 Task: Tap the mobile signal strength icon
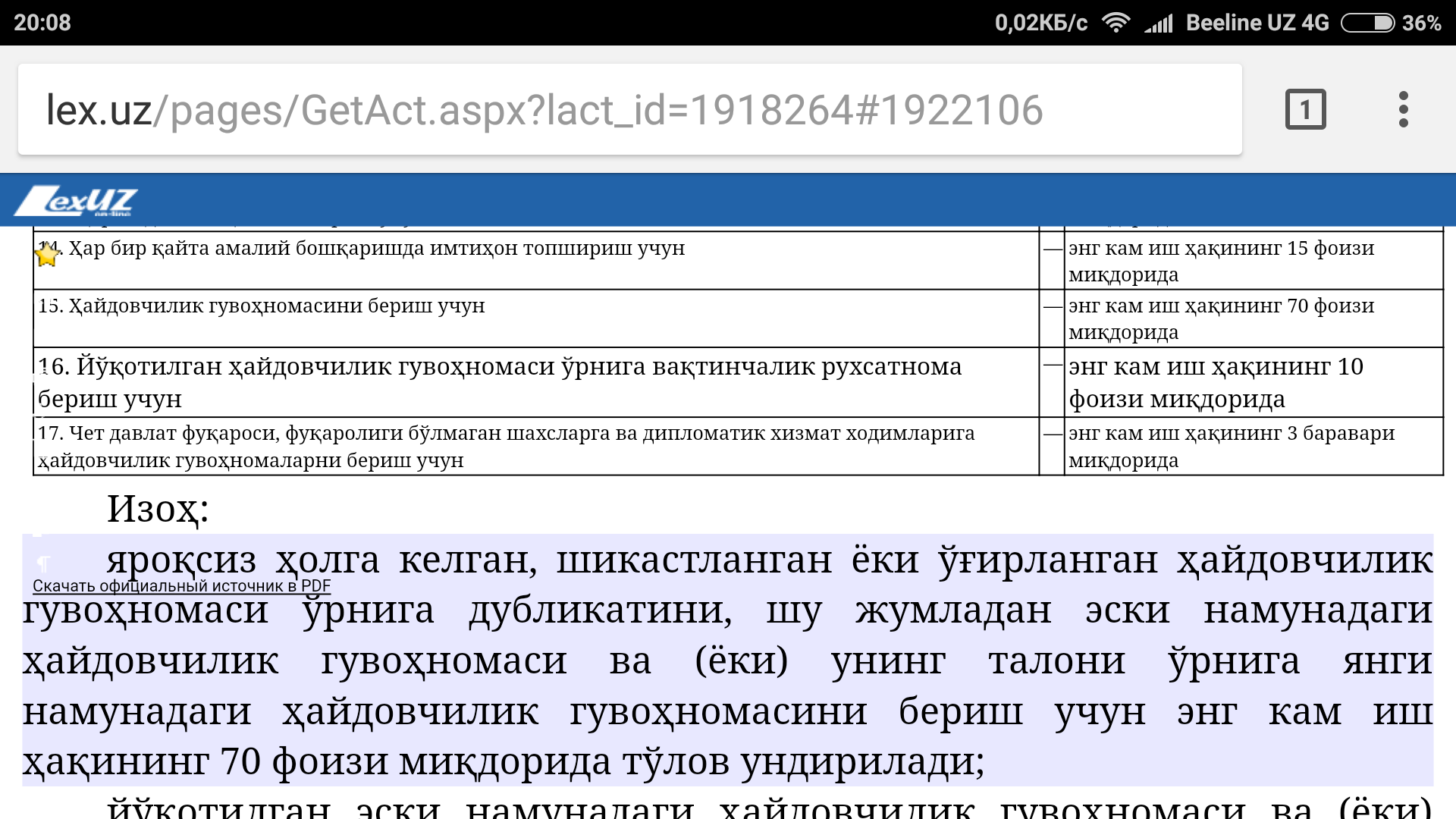pos(1159,23)
